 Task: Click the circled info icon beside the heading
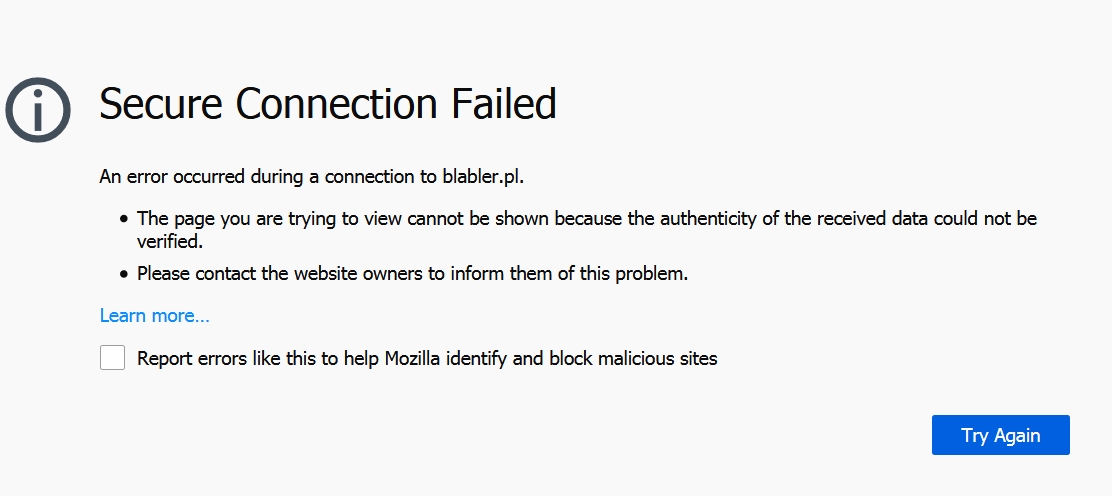(x=38, y=110)
